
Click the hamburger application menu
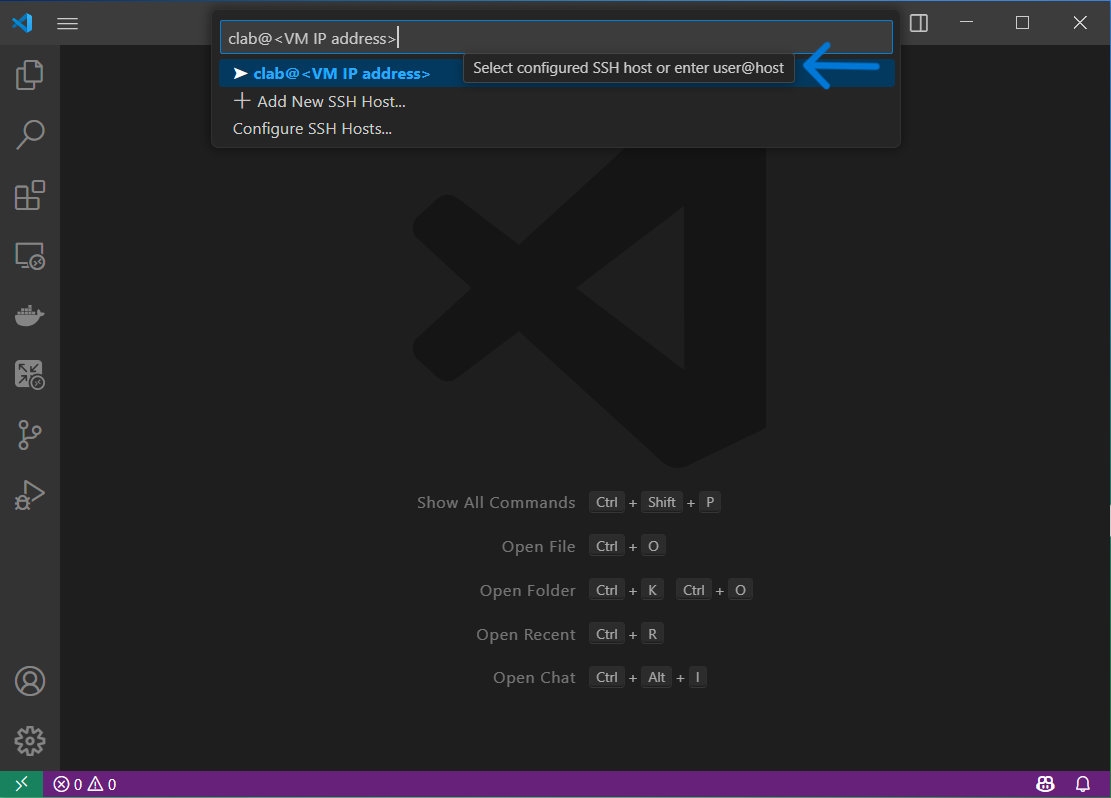(x=67, y=23)
